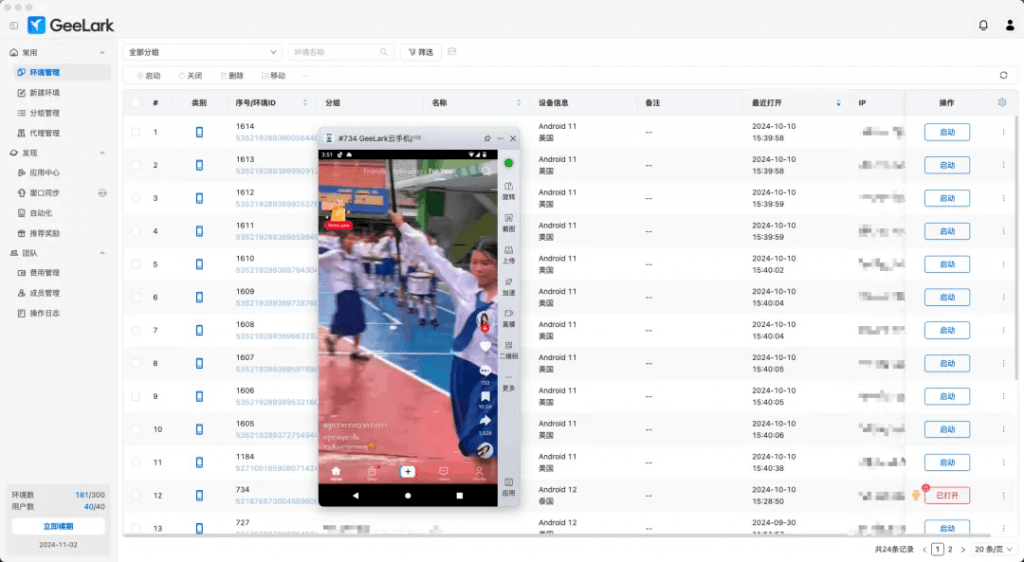Check the checkbox for row 12
This screenshot has width=1024, height=562.
pyautogui.click(x=135, y=495)
